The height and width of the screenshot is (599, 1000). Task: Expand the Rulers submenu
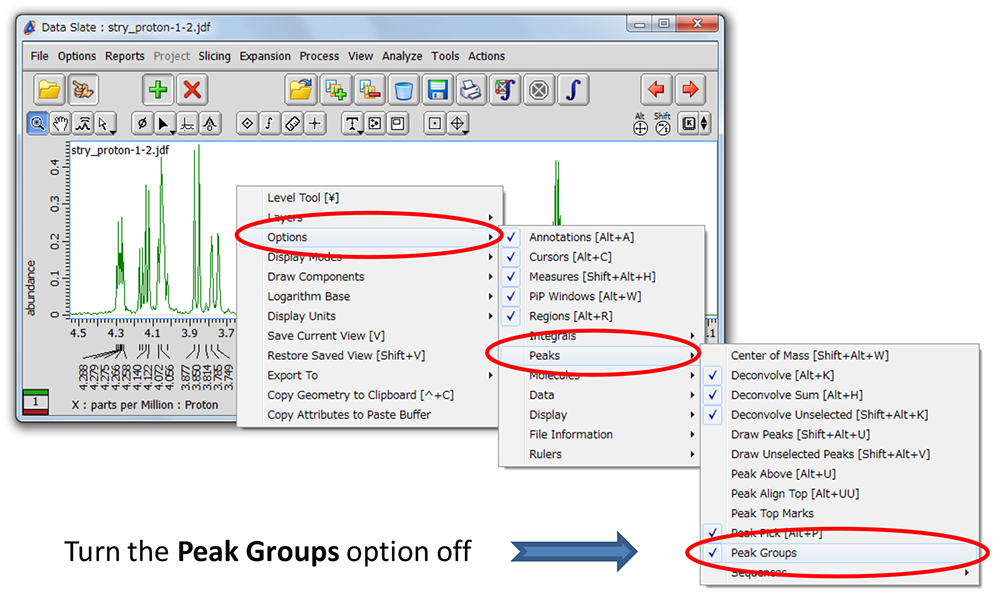pos(545,454)
